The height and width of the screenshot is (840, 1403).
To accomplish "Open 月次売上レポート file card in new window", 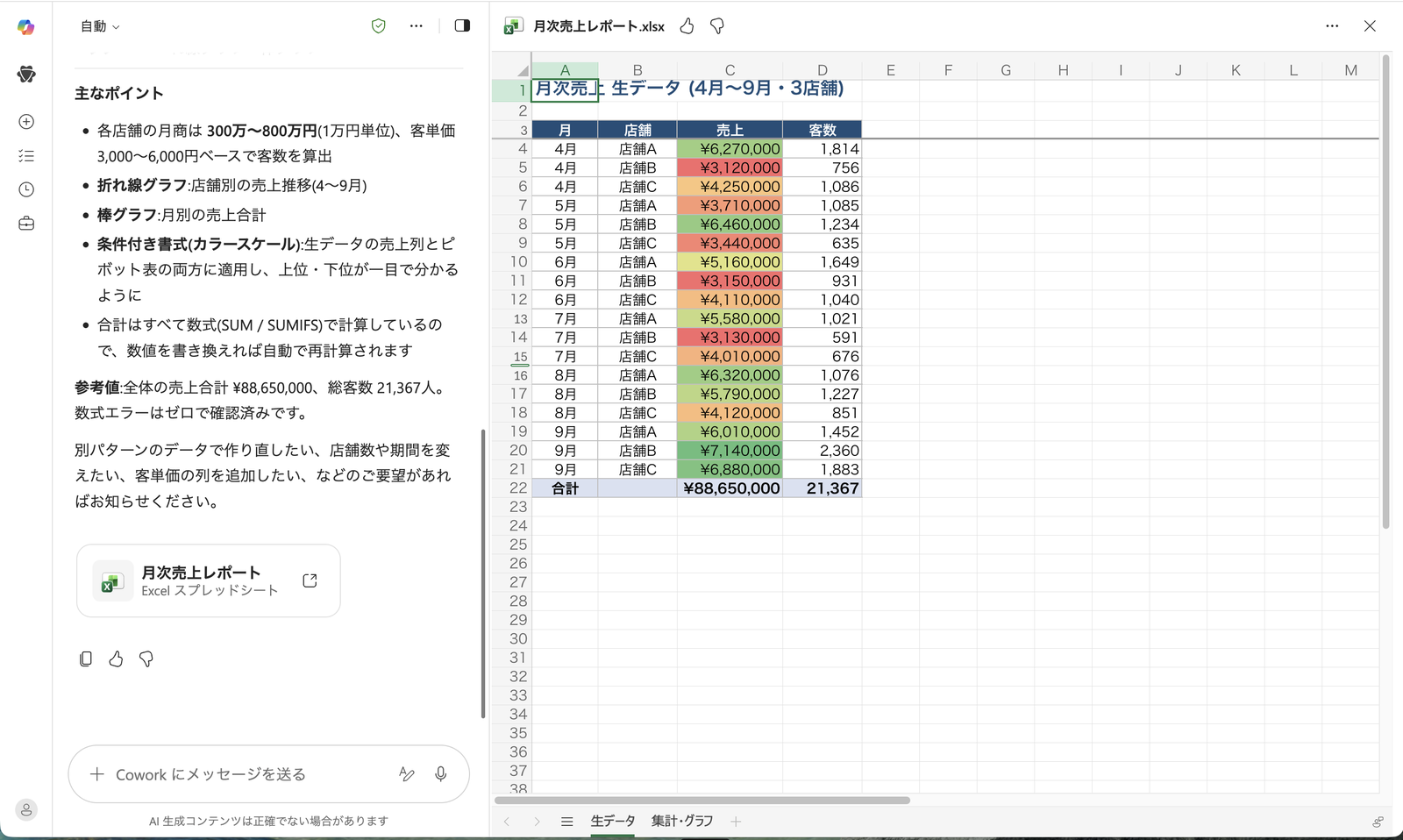I will click(x=310, y=580).
